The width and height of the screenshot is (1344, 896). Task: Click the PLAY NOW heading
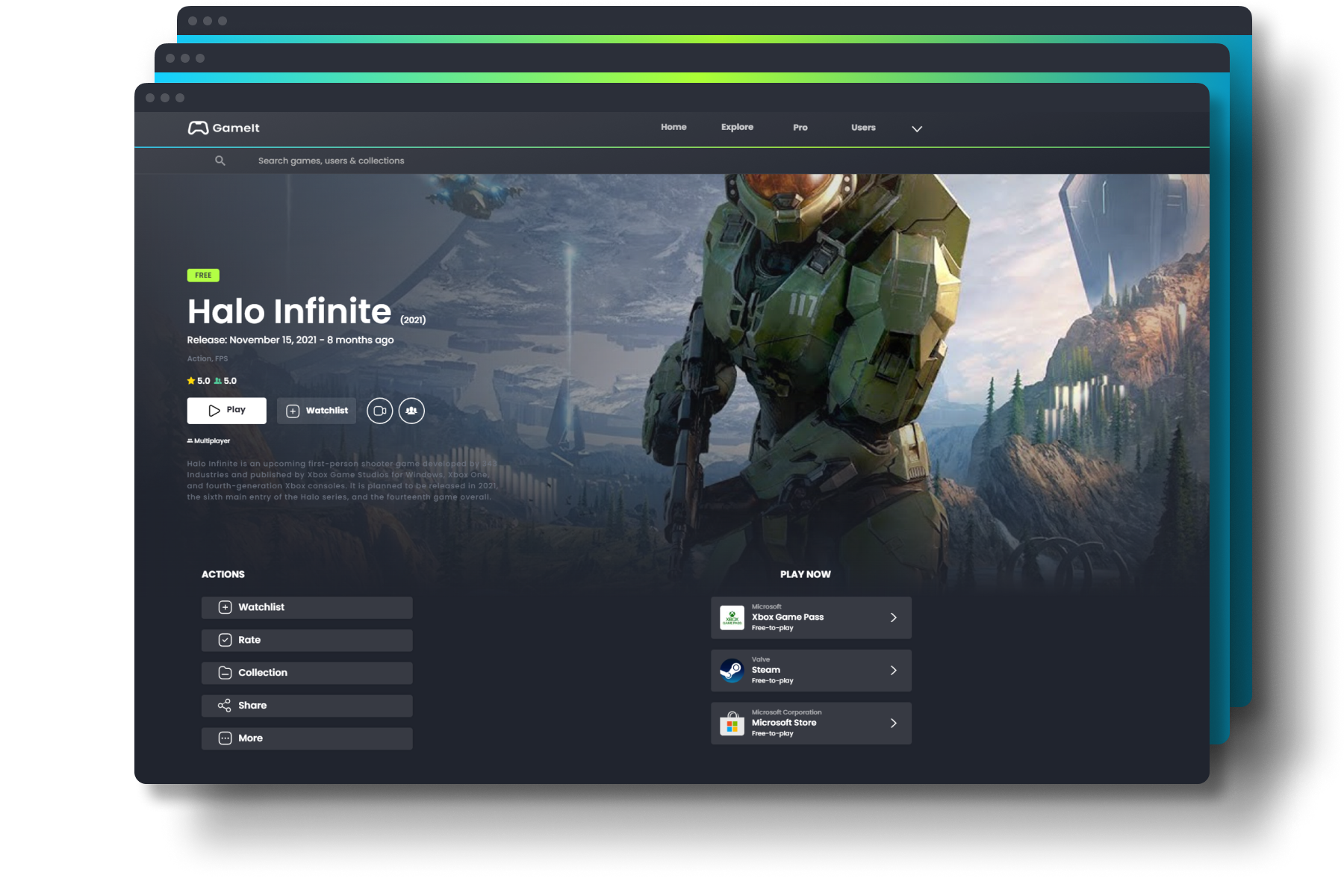click(806, 574)
